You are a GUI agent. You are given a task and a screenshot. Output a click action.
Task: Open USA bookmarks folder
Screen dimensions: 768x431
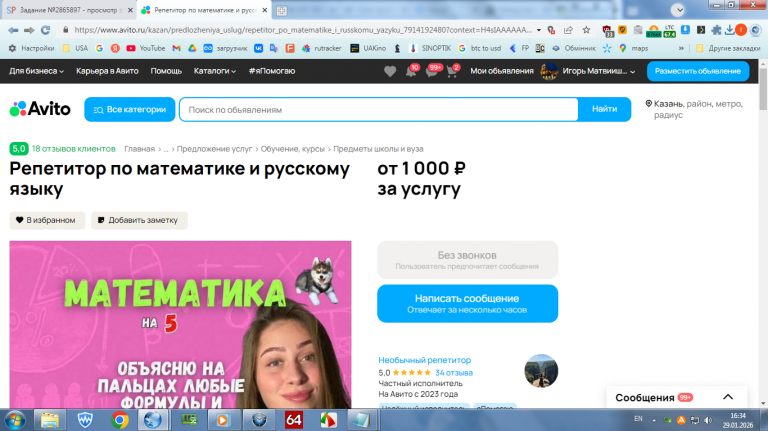coord(75,48)
